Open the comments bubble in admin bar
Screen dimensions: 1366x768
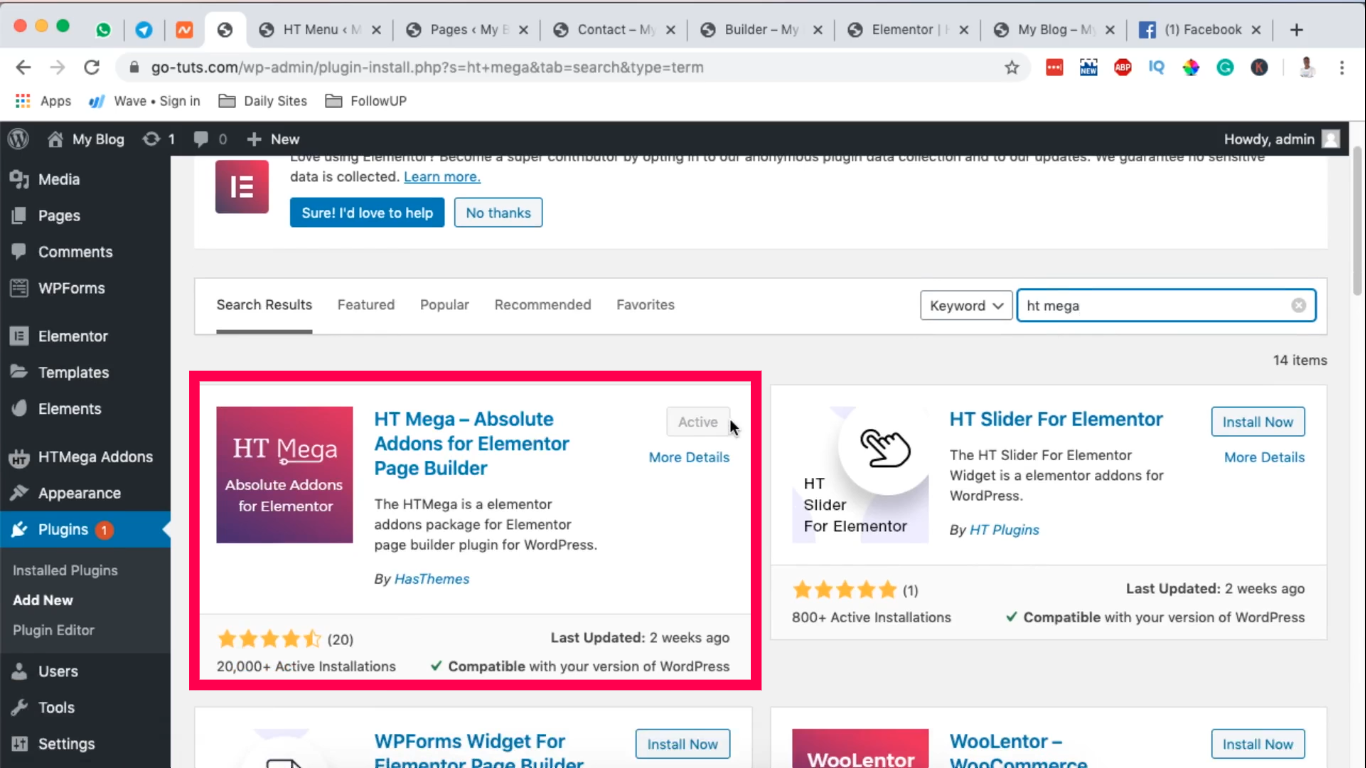210,139
